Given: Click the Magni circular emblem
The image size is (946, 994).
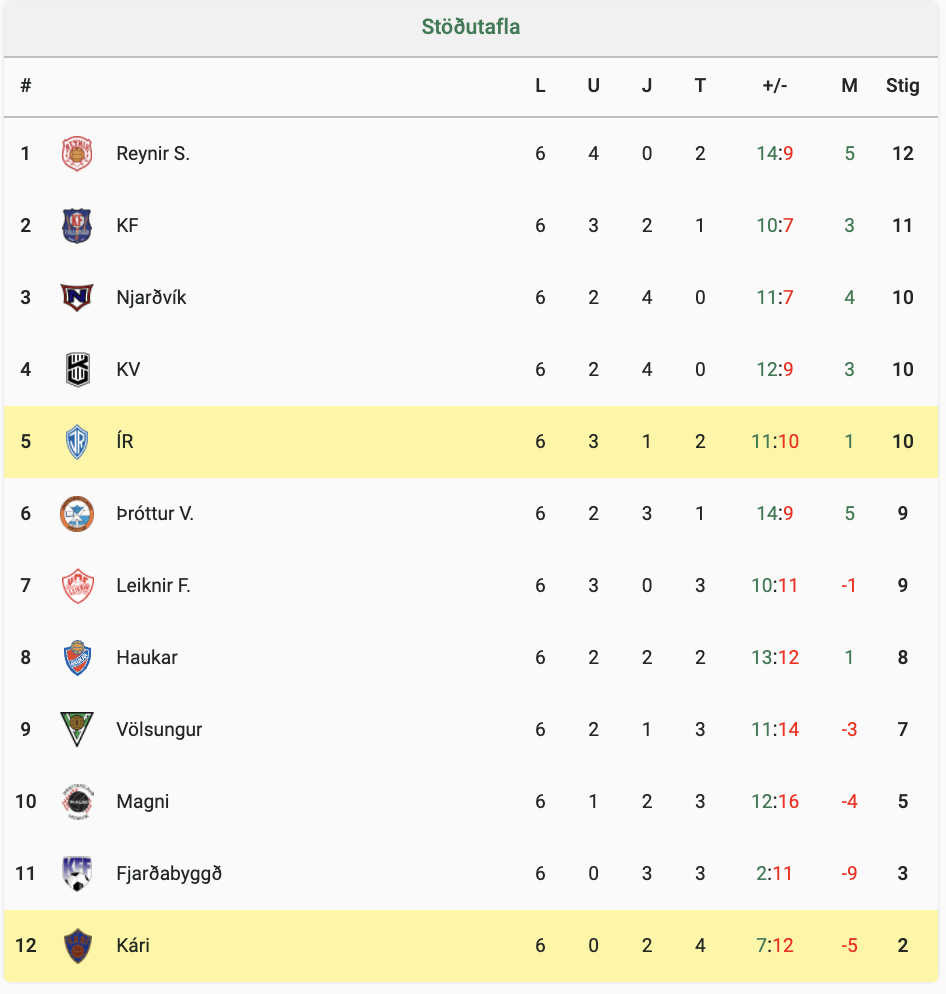Looking at the screenshot, I should [77, 801].
